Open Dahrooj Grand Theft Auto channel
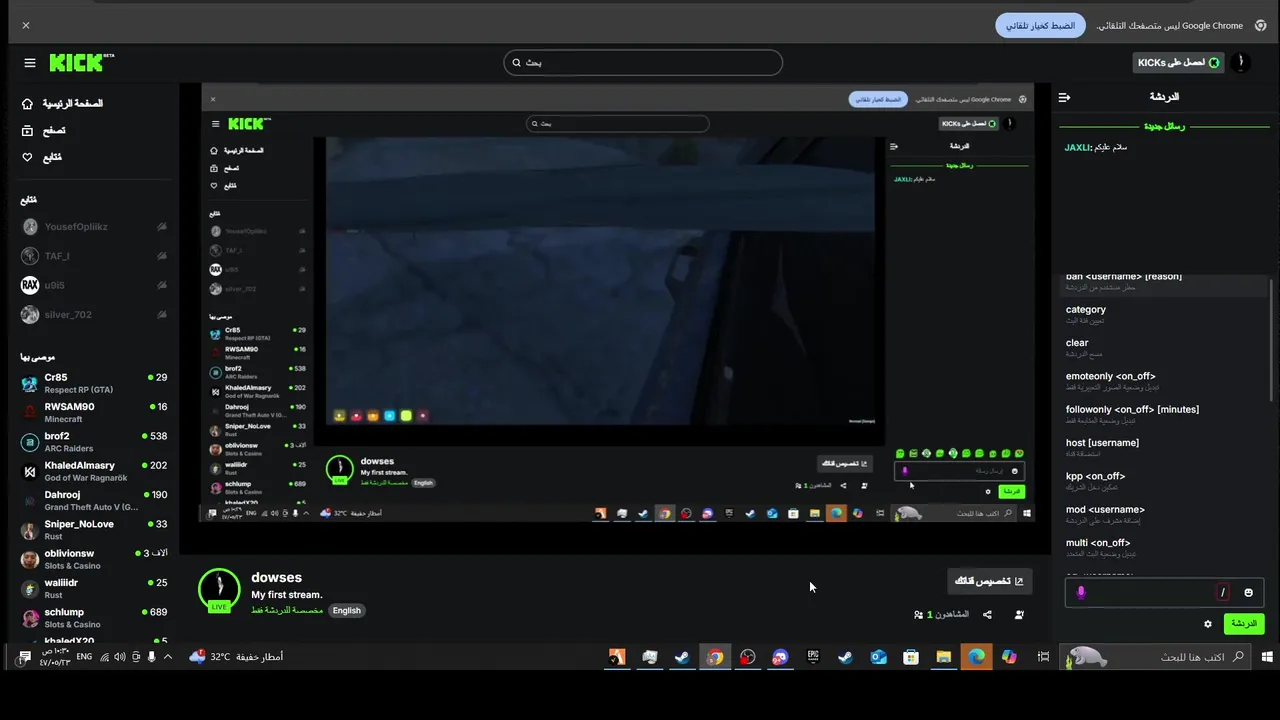Viewport: 1280px width, 720px height. [94, 501]
